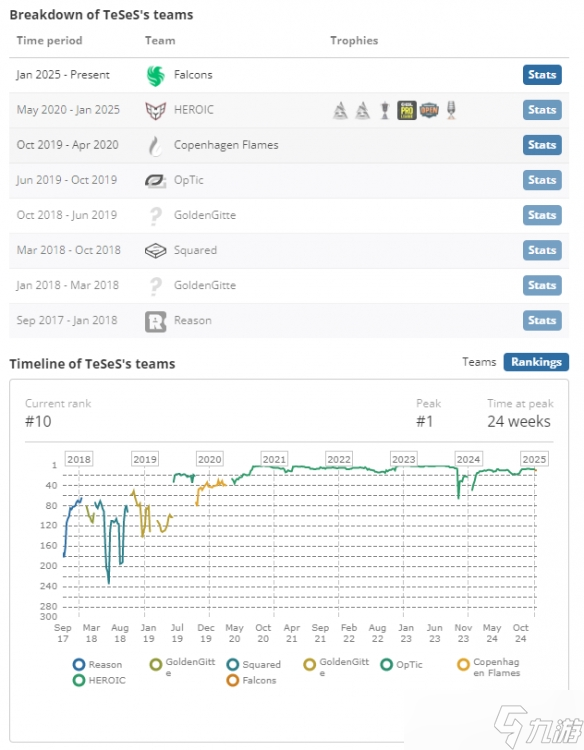Open Stats for Copenhagen Flames
Screen dimensions: 584x750
coord(542,145)
